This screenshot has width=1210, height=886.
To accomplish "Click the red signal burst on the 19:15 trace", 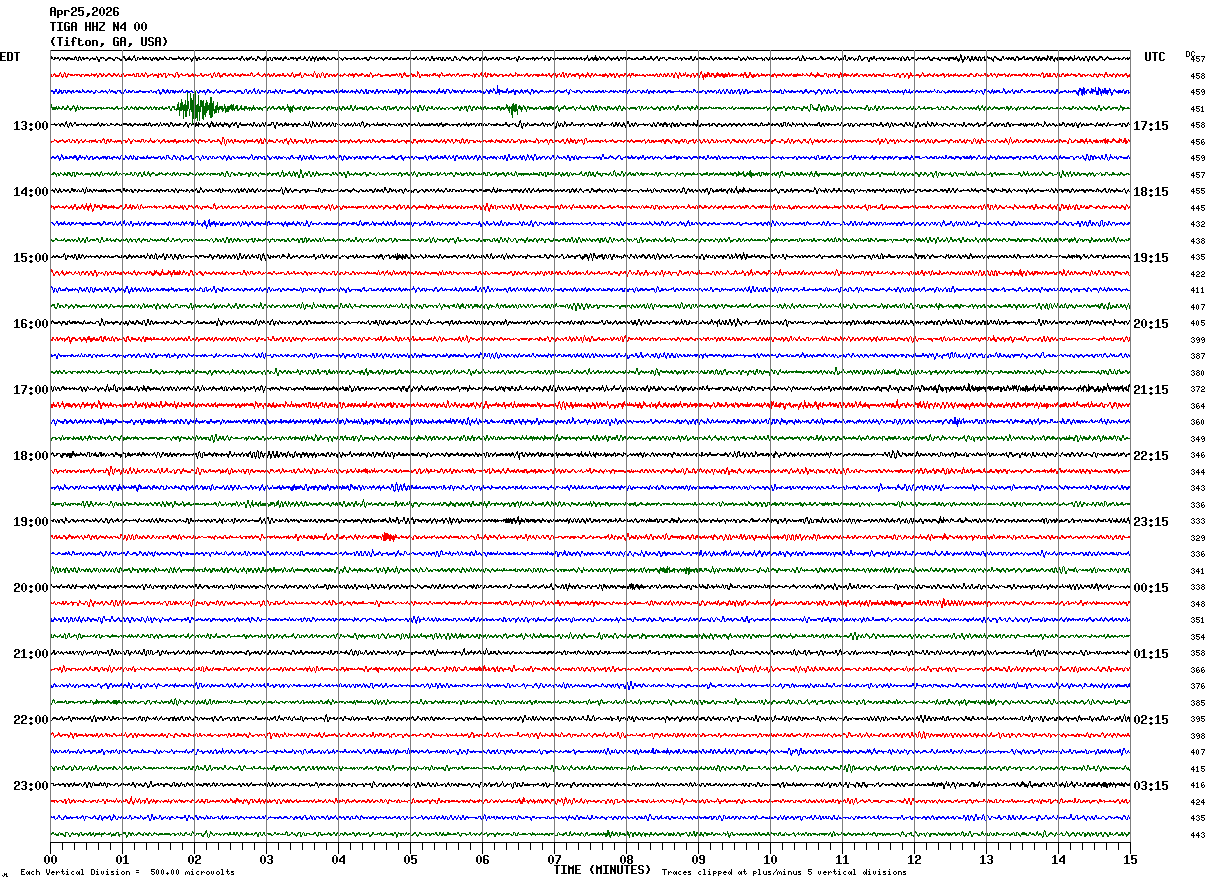I will (x=388, y=537).
